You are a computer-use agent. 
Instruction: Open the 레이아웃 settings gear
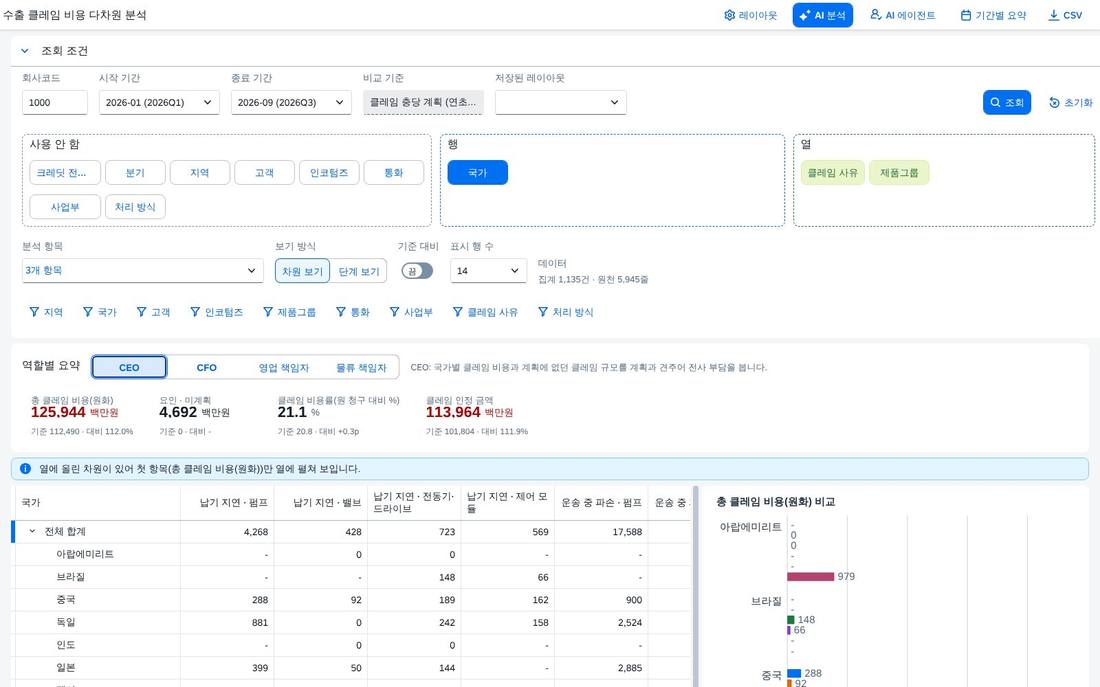coord(750,15)
